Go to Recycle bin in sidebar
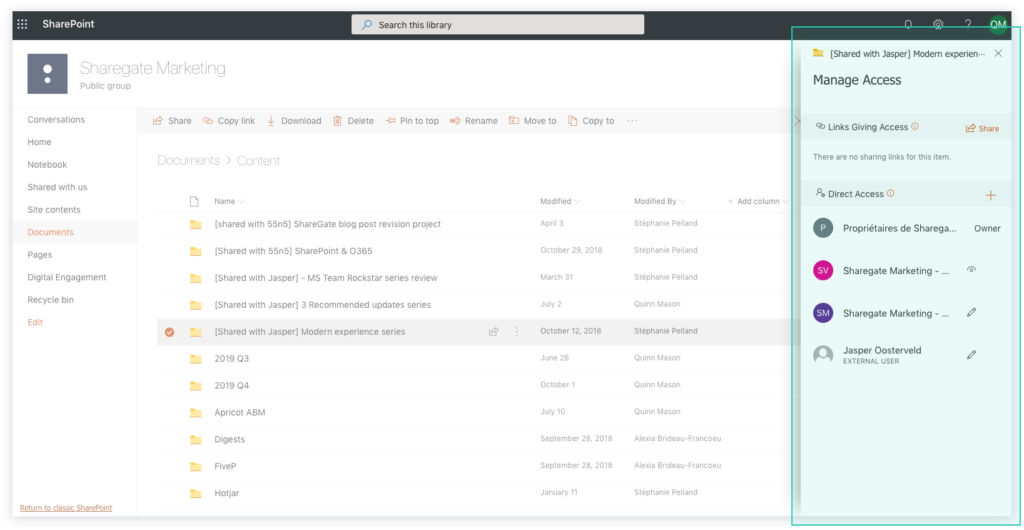 click(50, 300)
